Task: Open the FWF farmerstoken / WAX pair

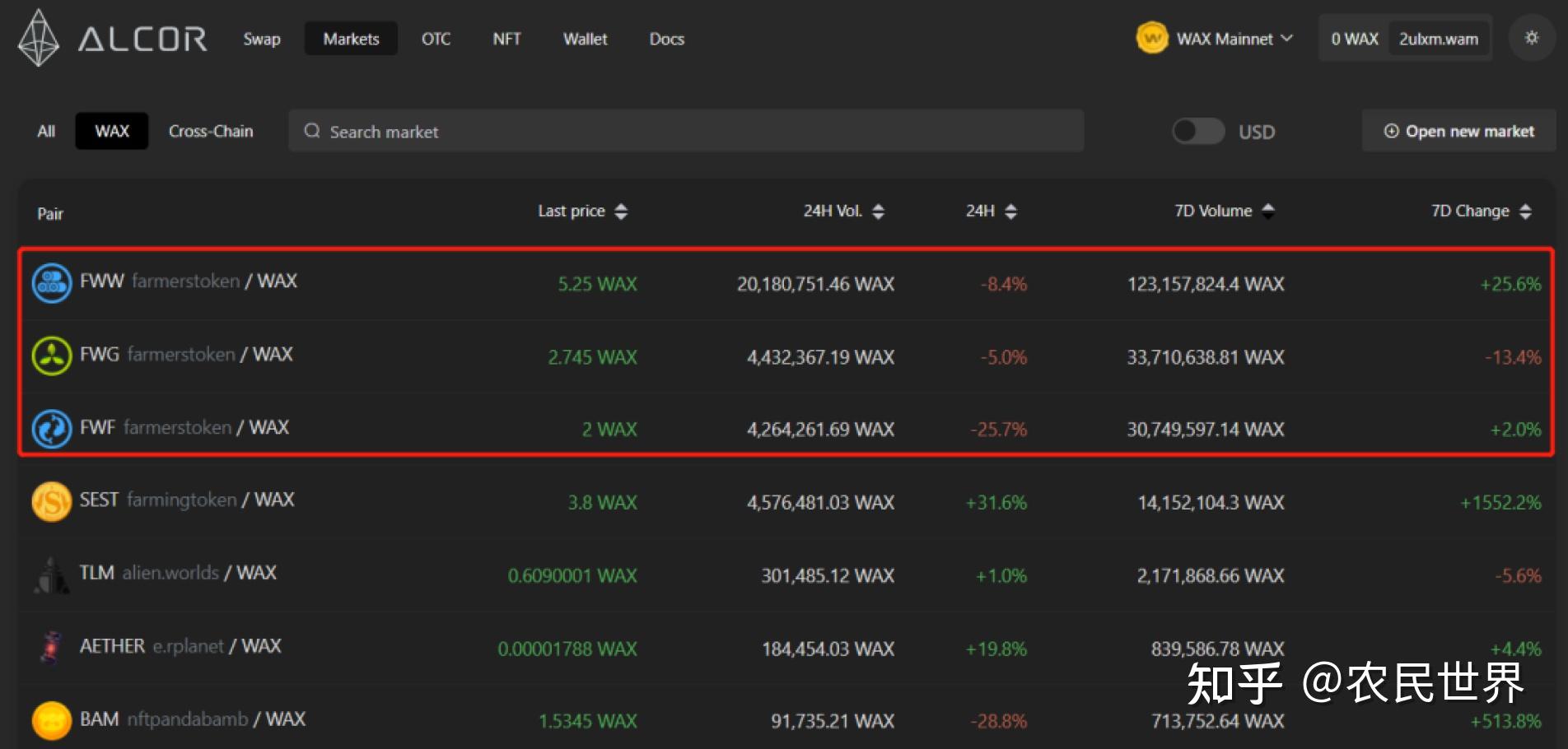Action: 184,428
